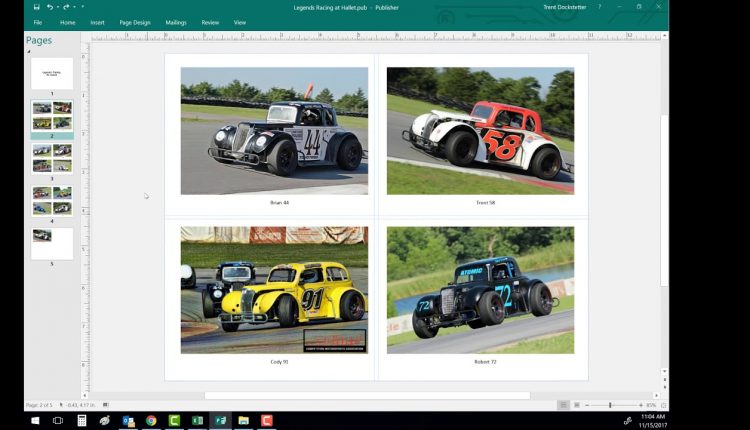Click the vertical scrollbar down arrow
The height and width of the screenshot is (430, 750).
664,371
